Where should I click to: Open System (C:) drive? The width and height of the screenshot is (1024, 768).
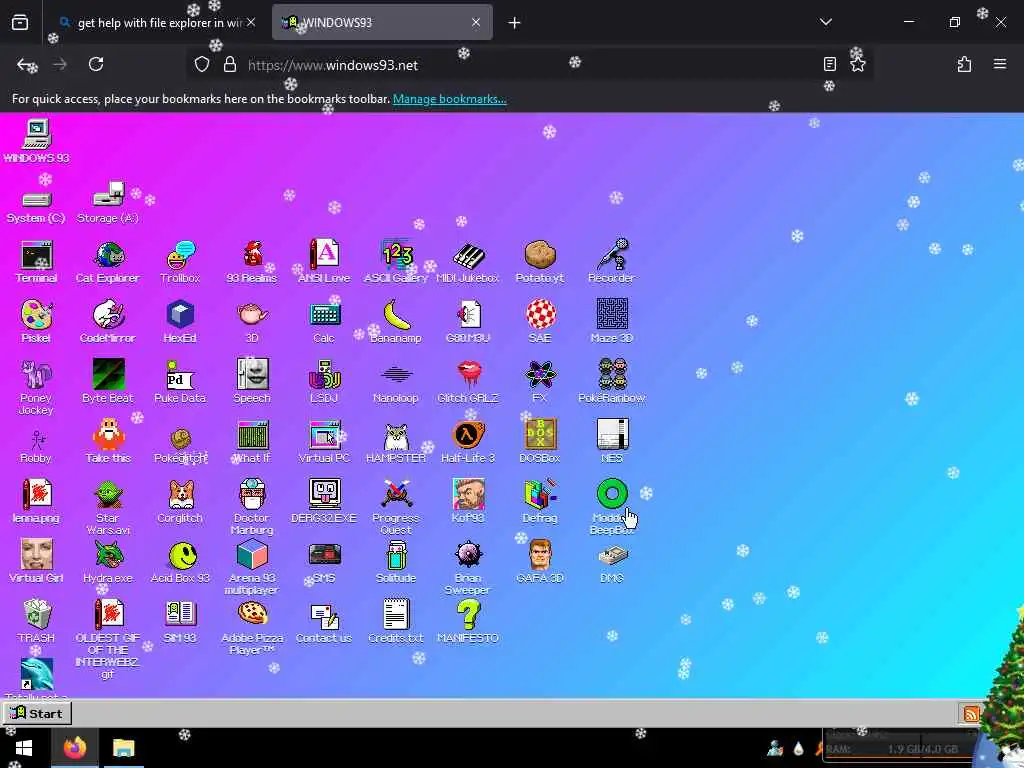pyautogui.click(x=37, y=206)
